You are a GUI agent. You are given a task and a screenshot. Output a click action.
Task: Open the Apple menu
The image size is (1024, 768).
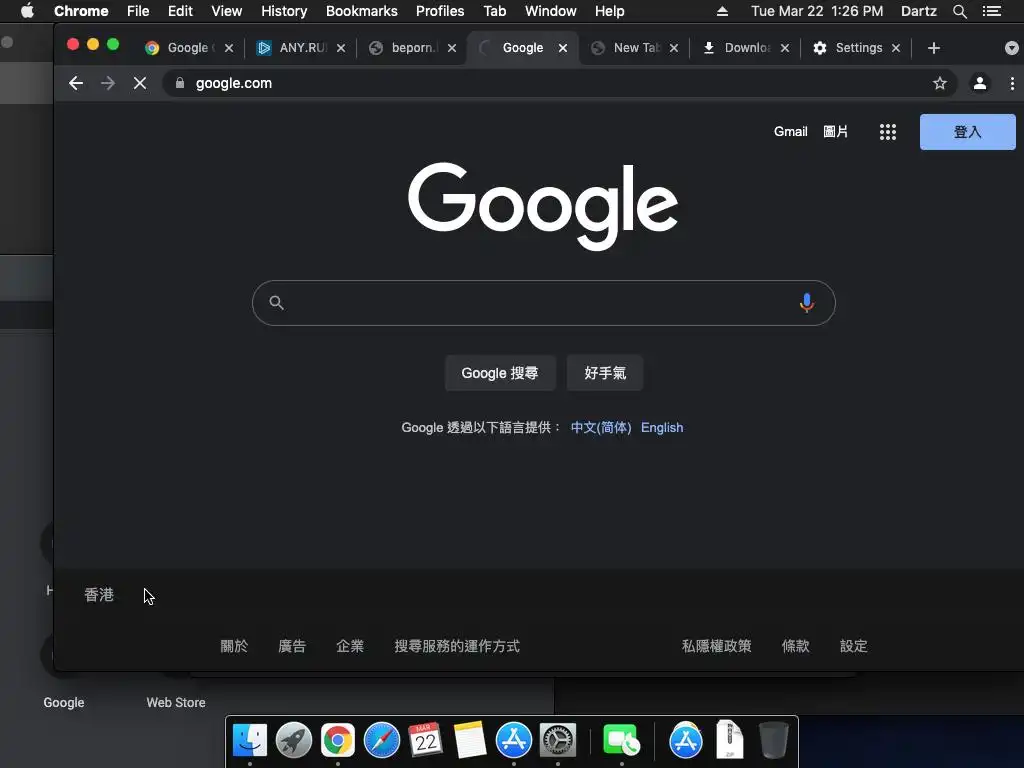click(x=27, y=11)
